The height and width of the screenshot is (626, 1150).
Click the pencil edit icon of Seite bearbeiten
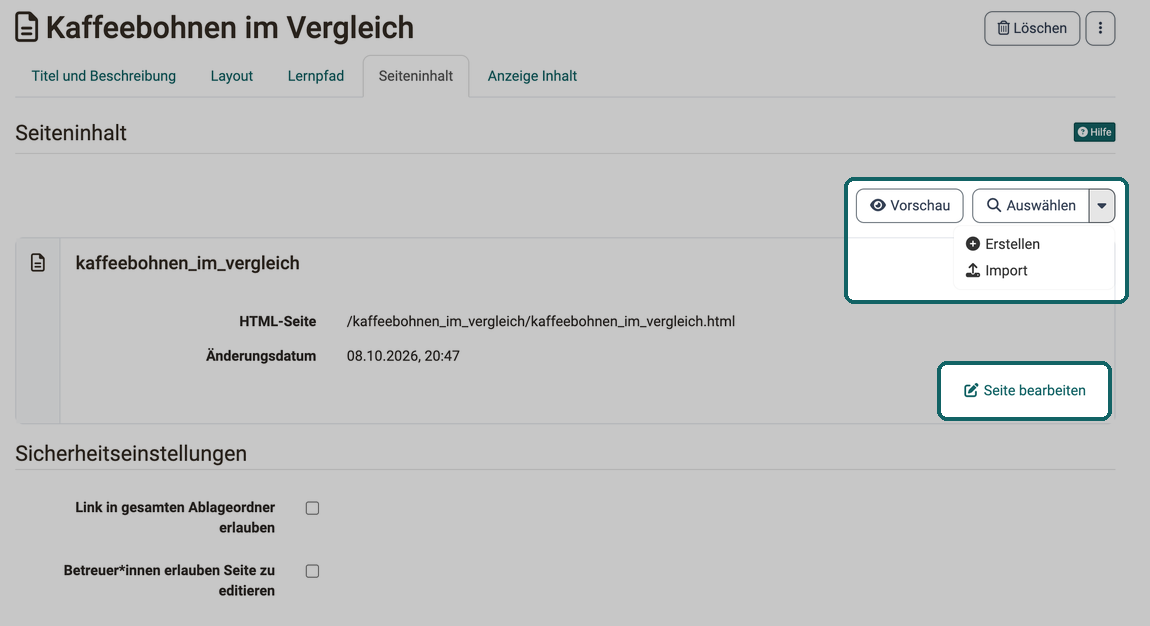click(x=970, y=391)
